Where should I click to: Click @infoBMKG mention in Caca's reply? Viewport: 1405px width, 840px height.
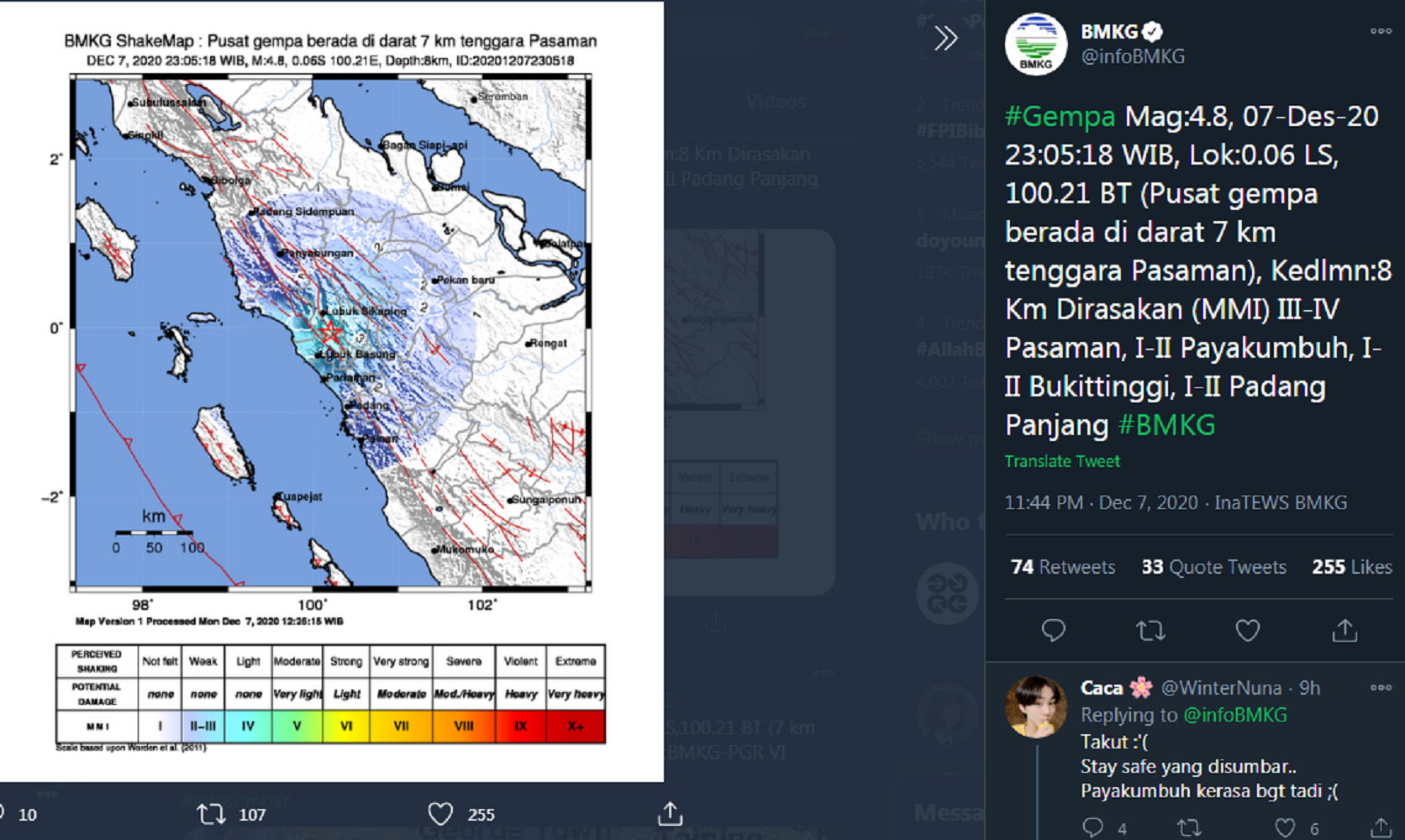pos(1235,715)
